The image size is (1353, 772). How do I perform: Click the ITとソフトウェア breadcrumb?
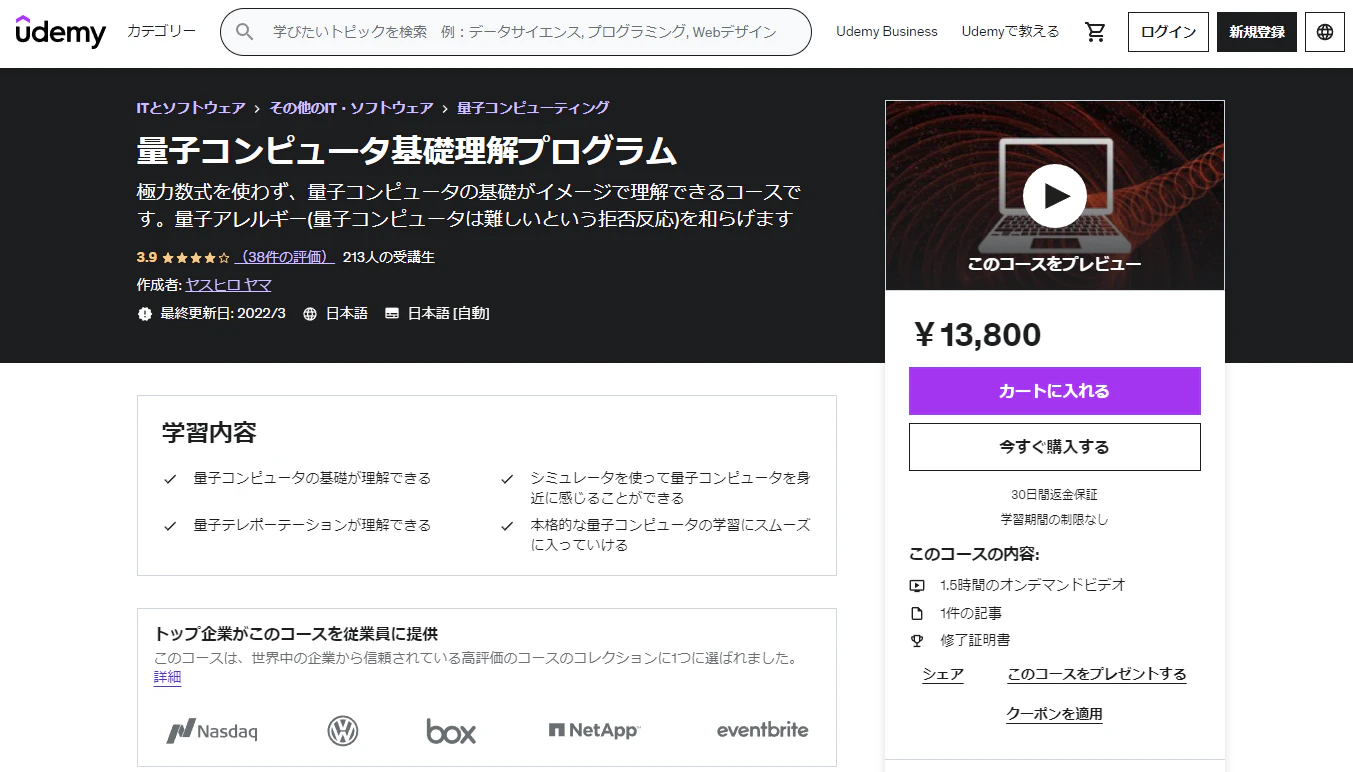[191, 108]
